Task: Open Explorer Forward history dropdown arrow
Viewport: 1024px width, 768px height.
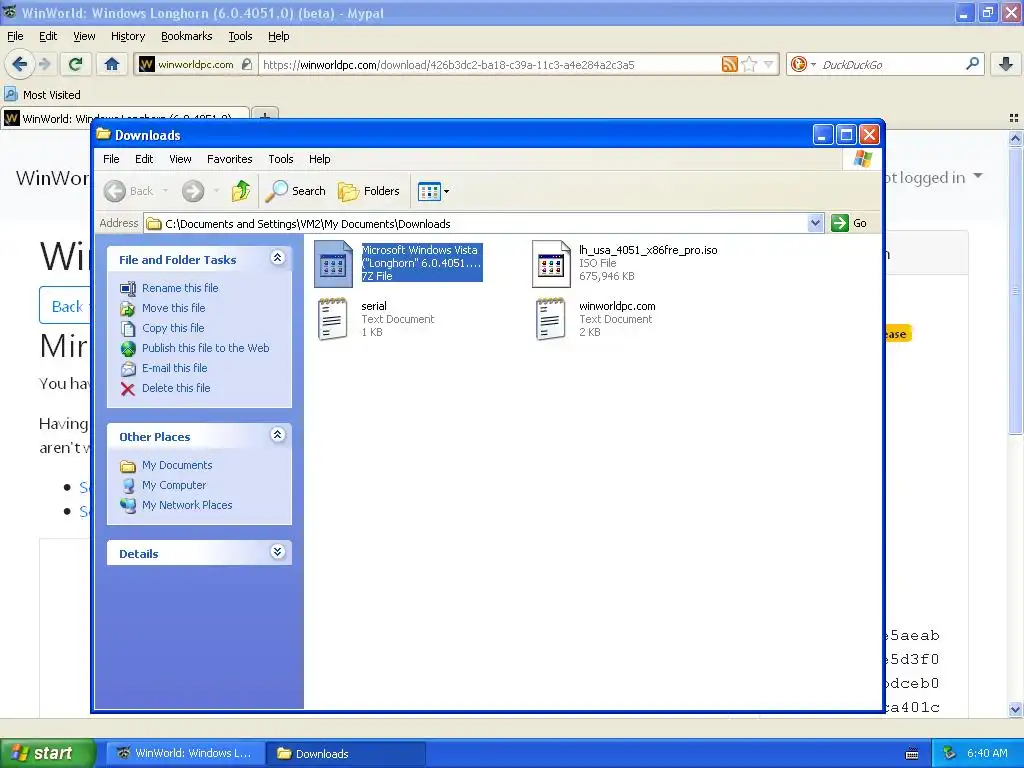Action: click(x=216, y=191)
